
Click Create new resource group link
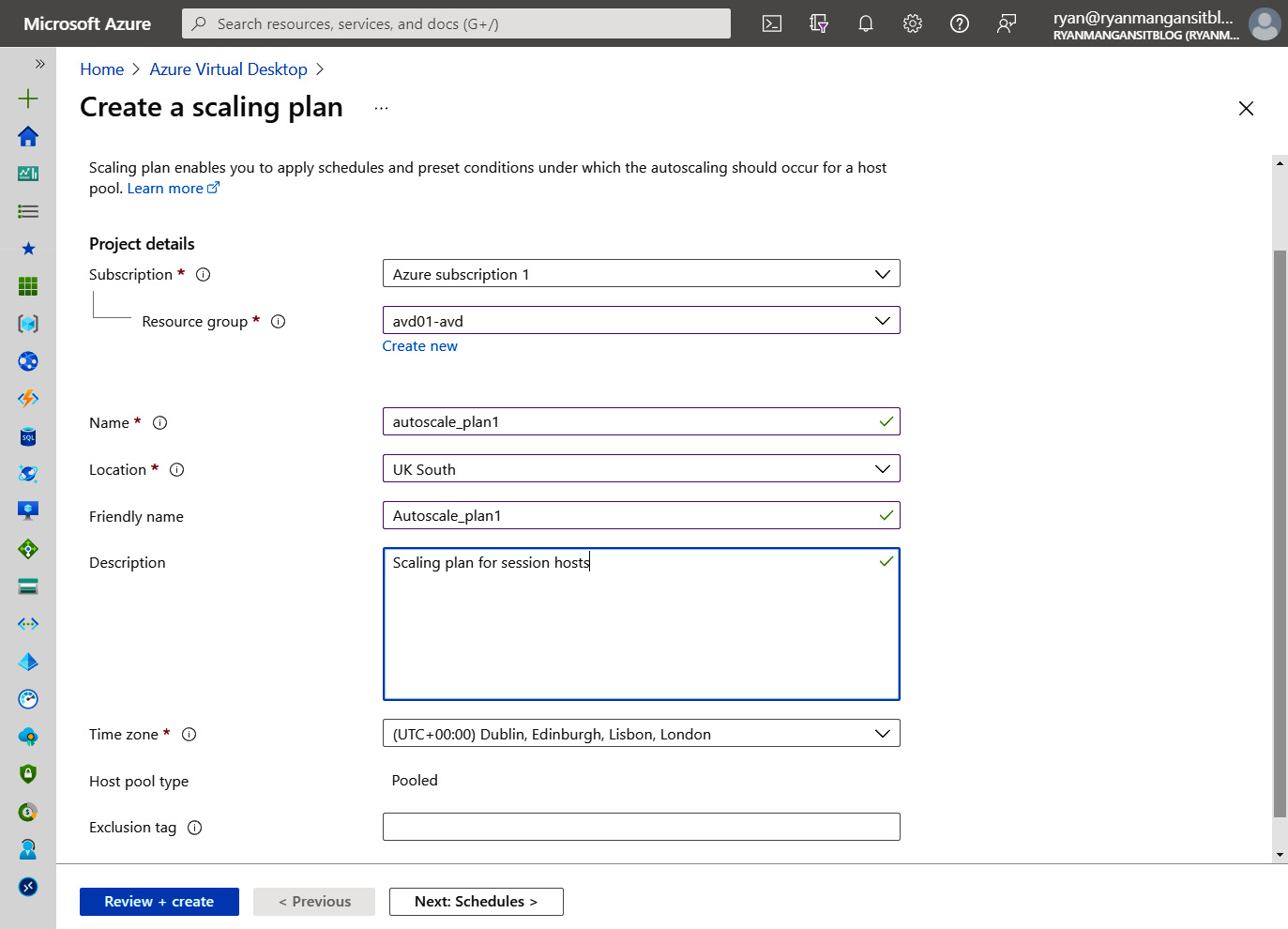(419, 346)
